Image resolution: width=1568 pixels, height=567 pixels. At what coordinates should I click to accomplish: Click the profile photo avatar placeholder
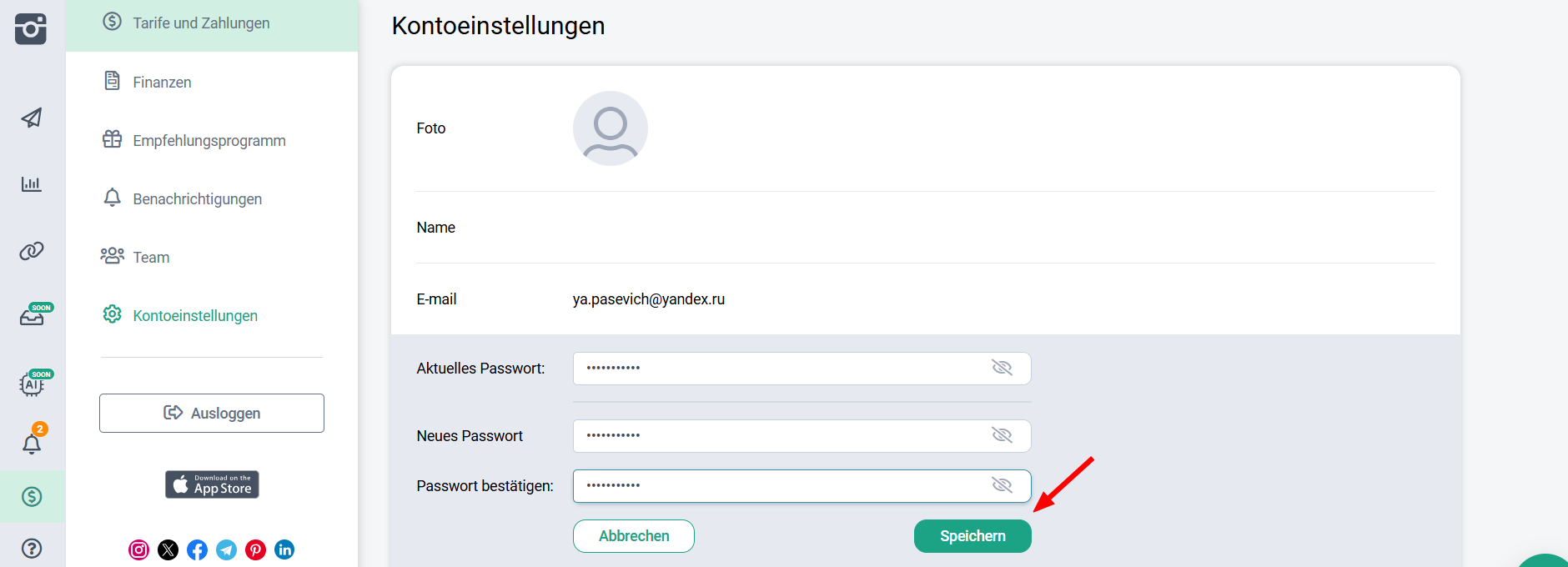611,128
